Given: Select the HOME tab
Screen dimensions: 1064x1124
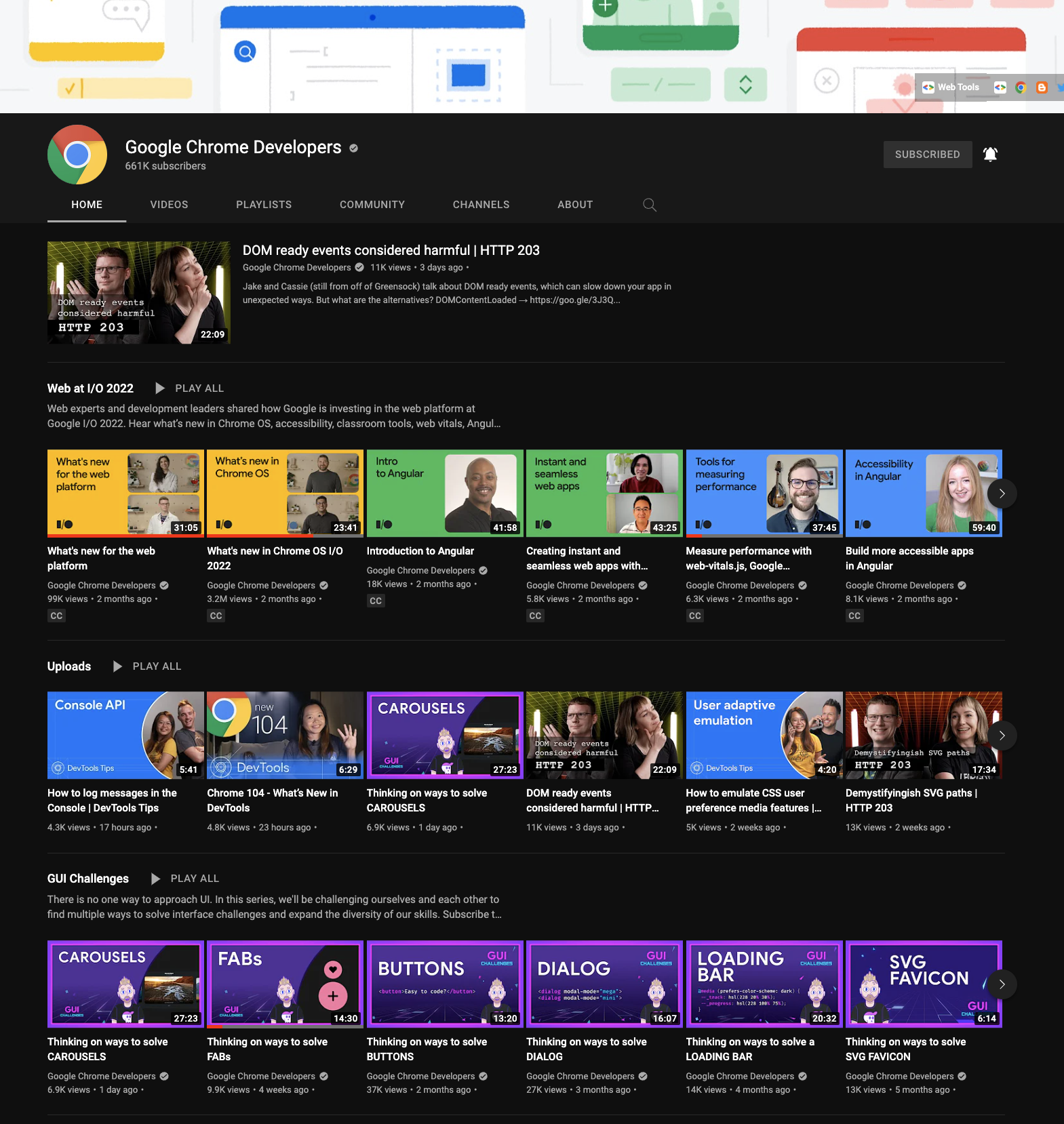Looking at the screenshot, I should (87, 205).
